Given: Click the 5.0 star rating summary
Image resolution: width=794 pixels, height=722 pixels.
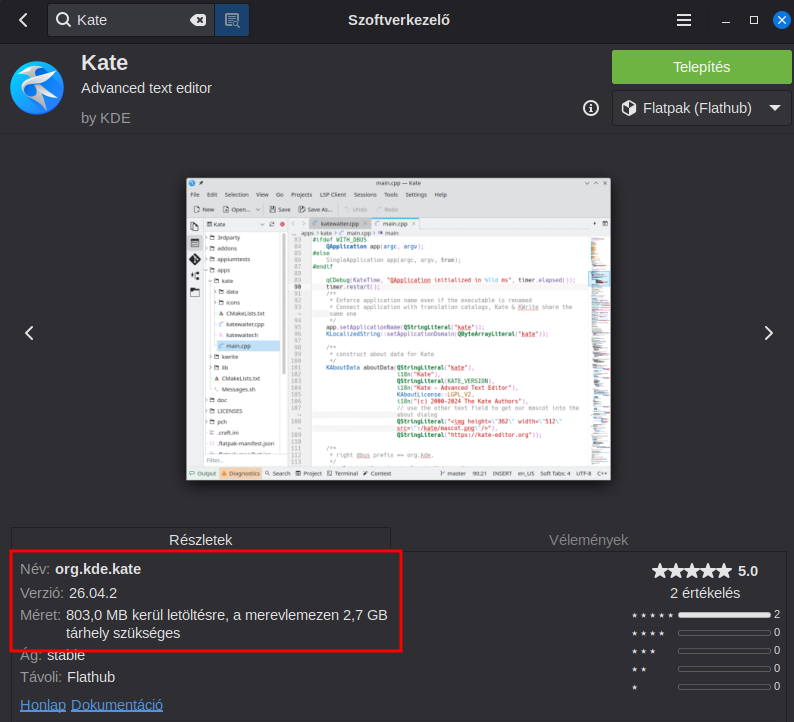Looking at the screenshot, I should pos(705,571).
